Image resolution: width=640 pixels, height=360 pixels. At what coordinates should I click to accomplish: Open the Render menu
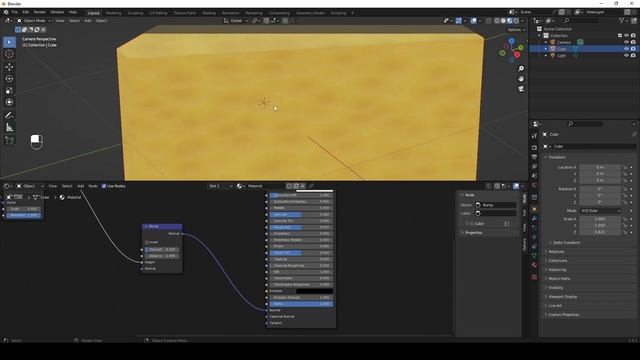tap(40, 13)
